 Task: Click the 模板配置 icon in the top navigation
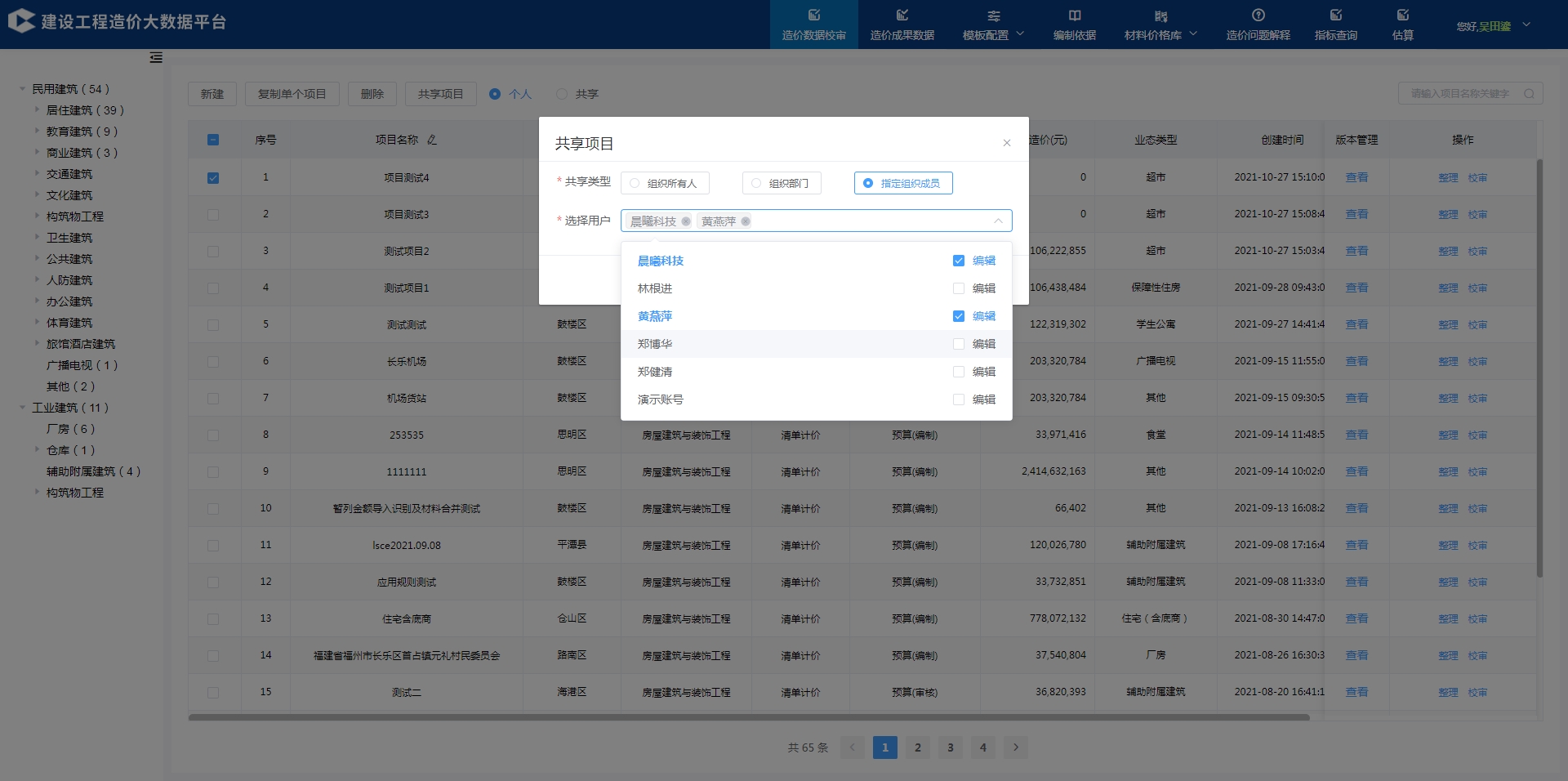coord(994,16)
